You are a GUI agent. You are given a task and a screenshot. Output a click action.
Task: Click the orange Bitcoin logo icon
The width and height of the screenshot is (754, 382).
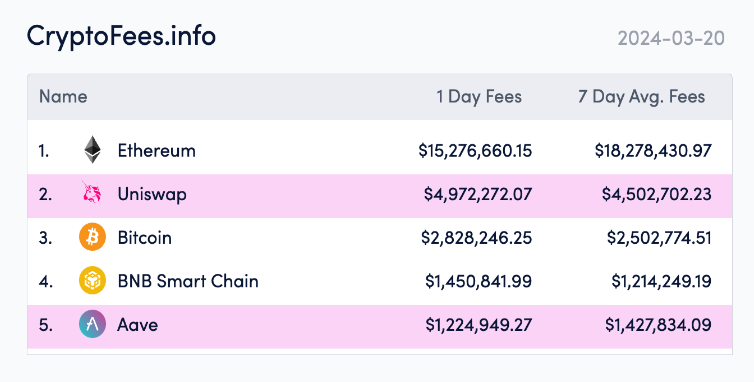92,237
